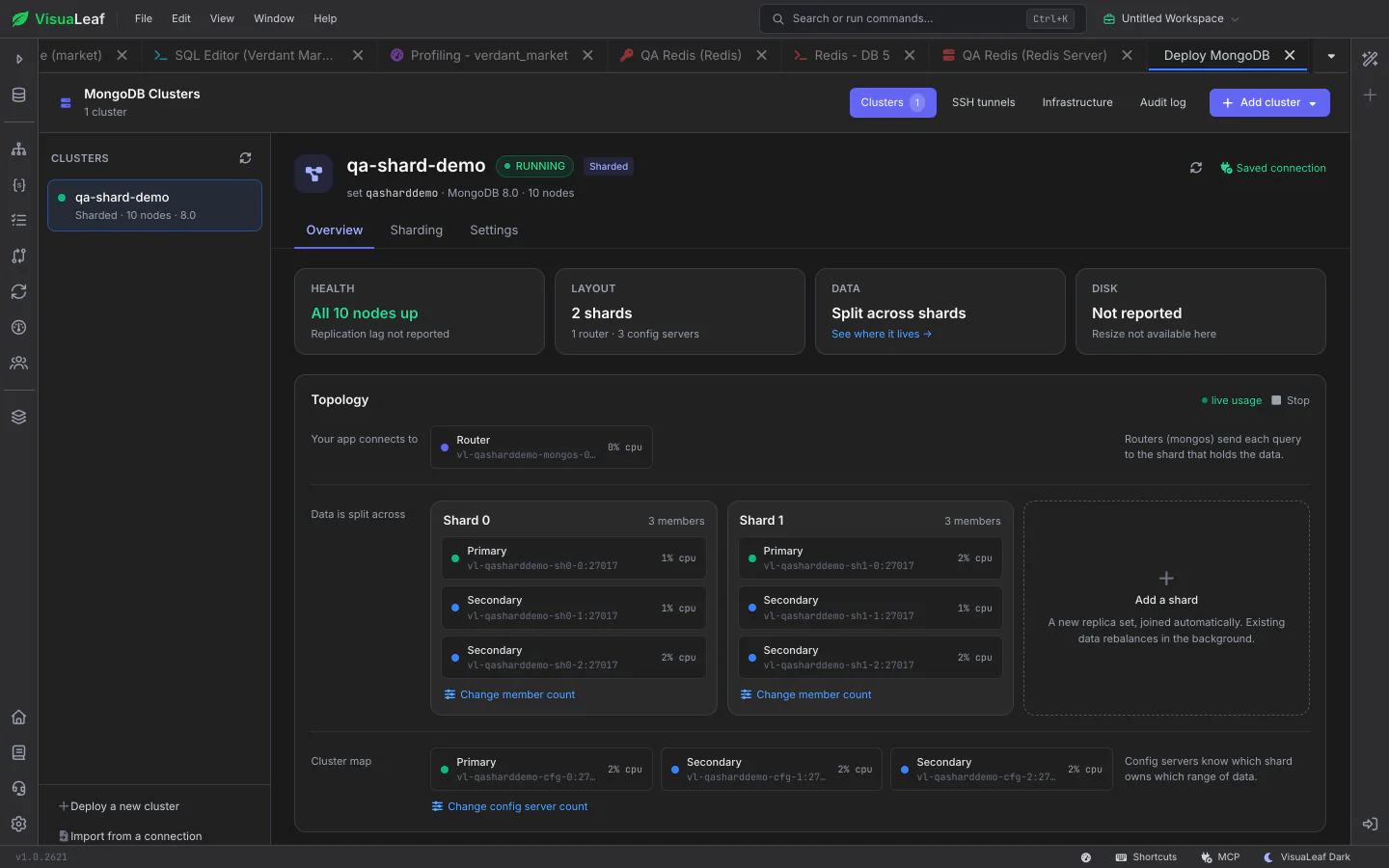
Task: Open the home icon in sidebar
Action: point(18,717)
